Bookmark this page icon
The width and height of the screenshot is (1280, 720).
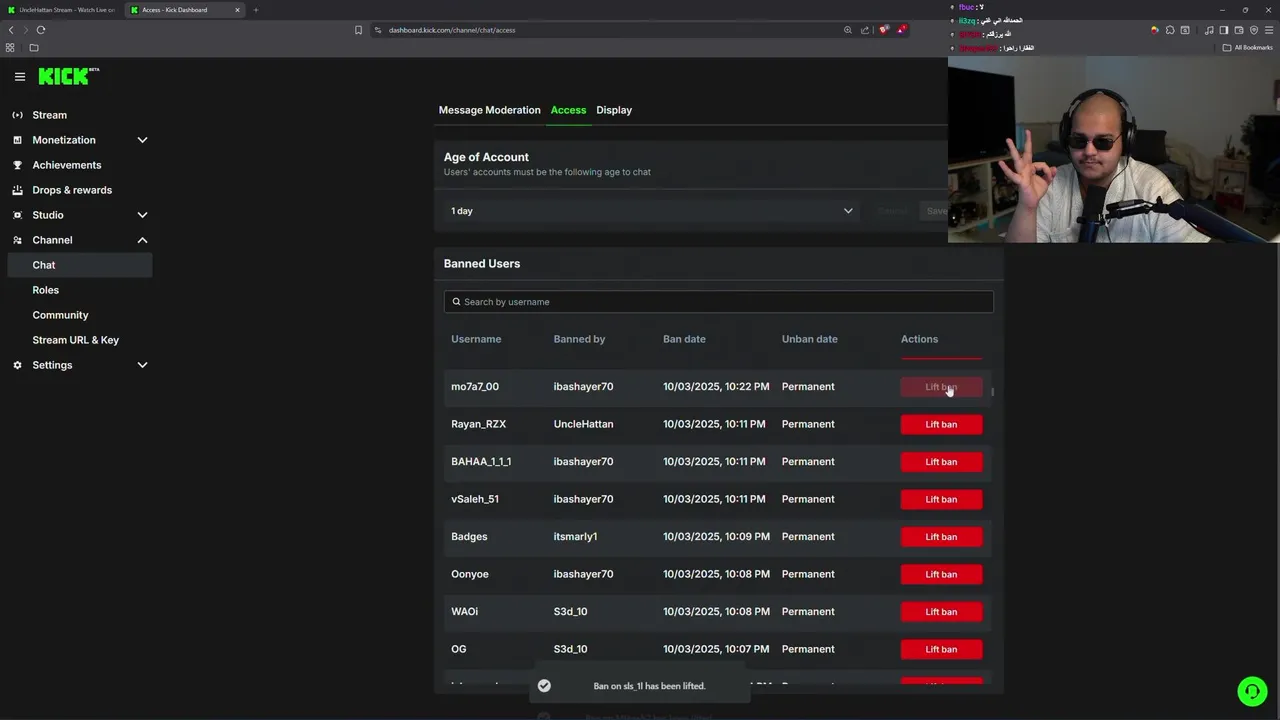pyautogui.click(x=358, y=30)
